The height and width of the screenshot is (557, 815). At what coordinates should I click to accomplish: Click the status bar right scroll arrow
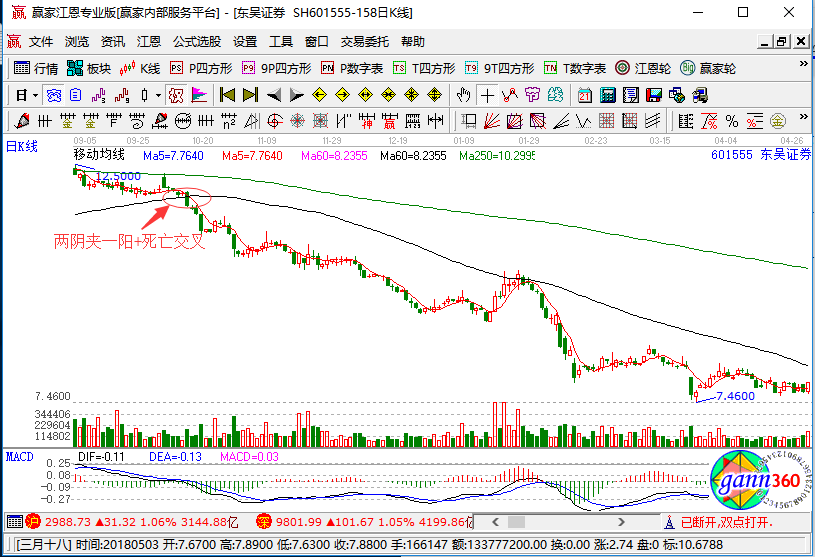tap(621, 522)
